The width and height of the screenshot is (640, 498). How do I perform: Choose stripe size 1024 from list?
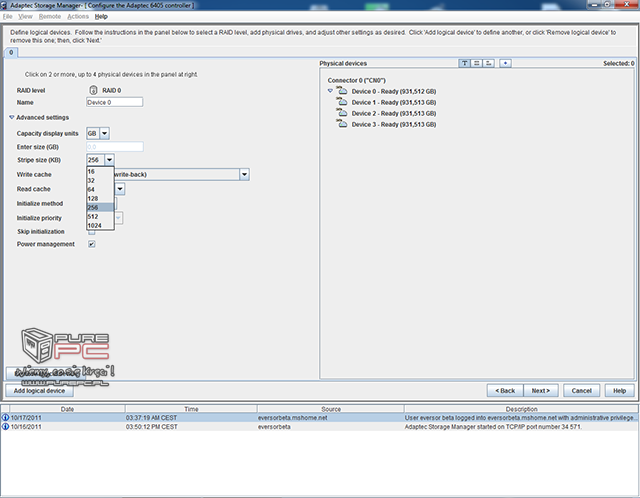coord(100,225)
